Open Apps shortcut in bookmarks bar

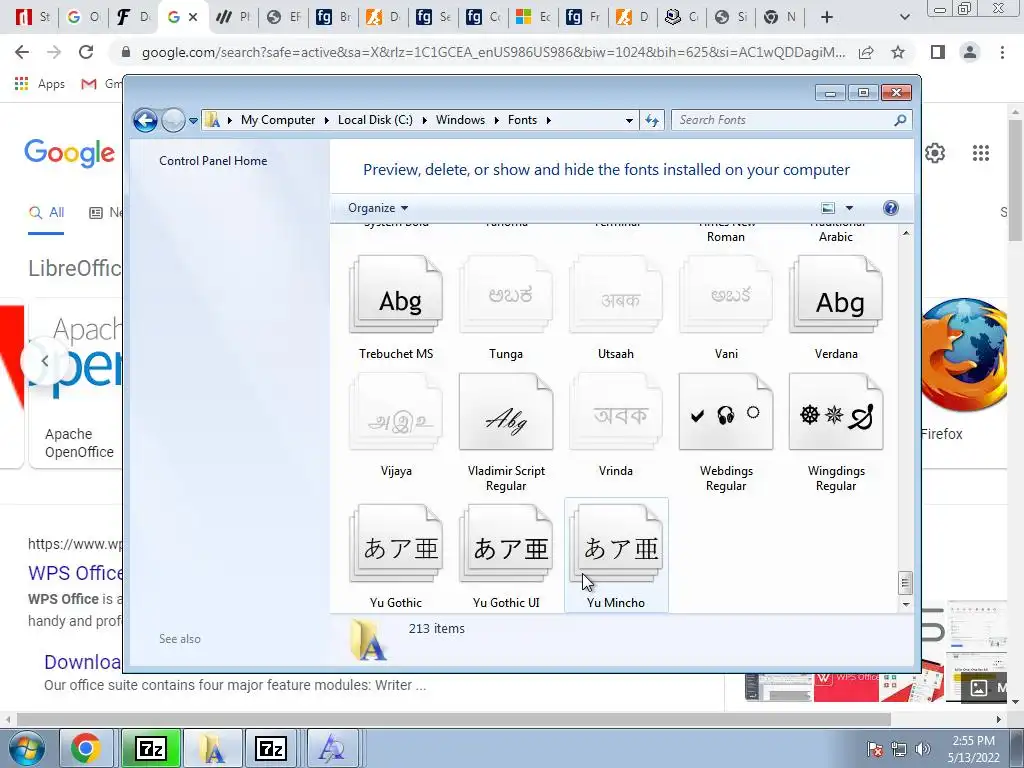tap(40, 84)
